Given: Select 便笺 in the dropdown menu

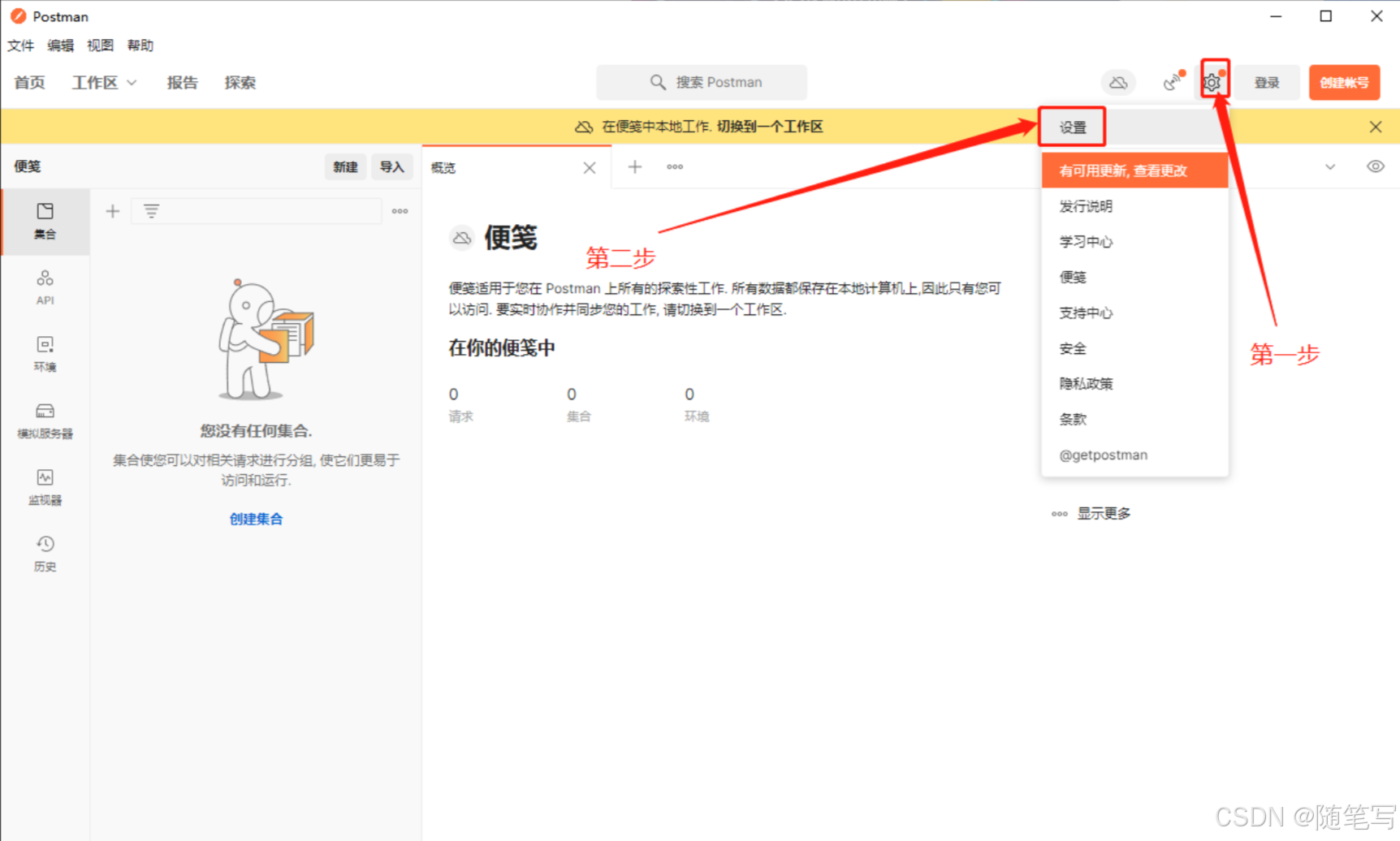Looking at the screenshot, I should pyautogui.click(x=1134, y=278).
